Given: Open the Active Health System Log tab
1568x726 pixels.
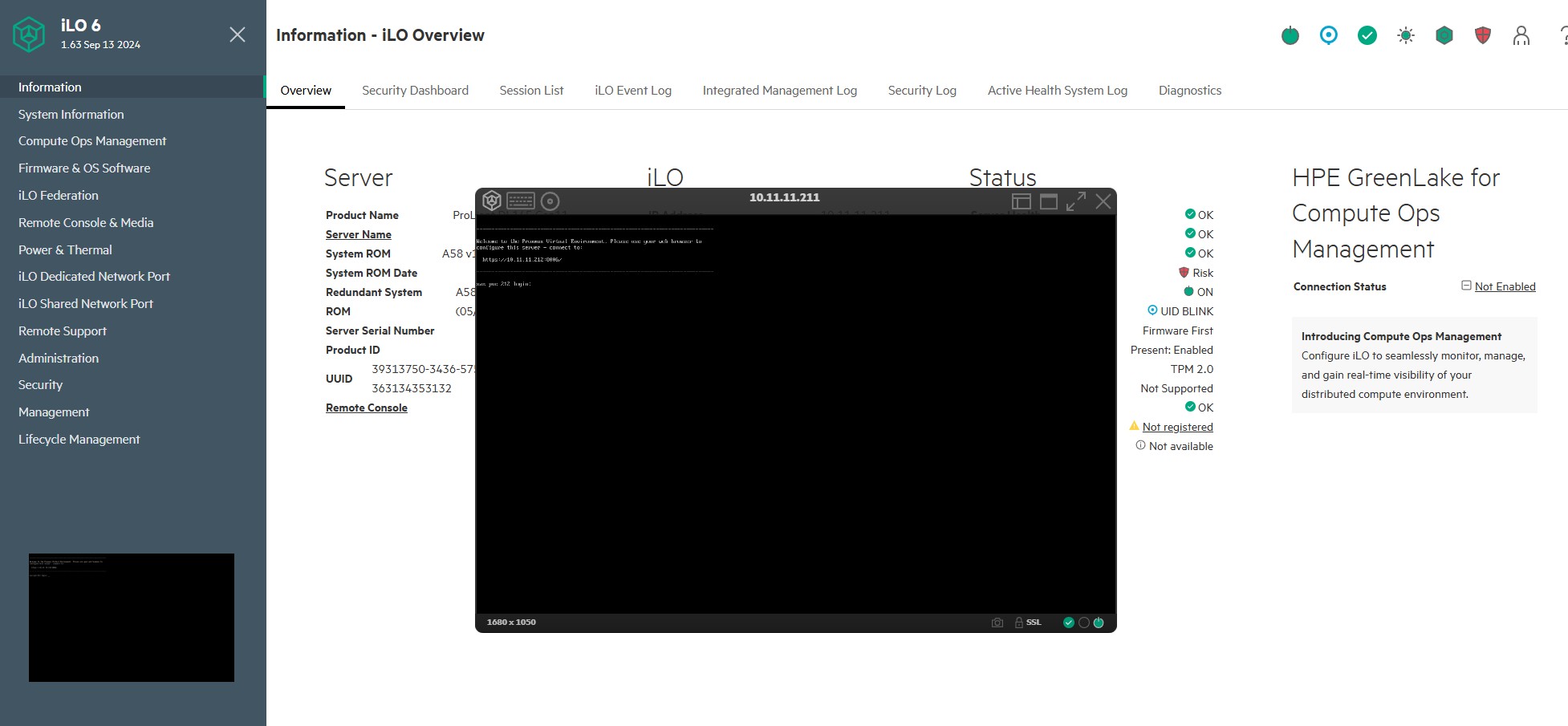Looking at the screenshot, I should point(1058,91).
